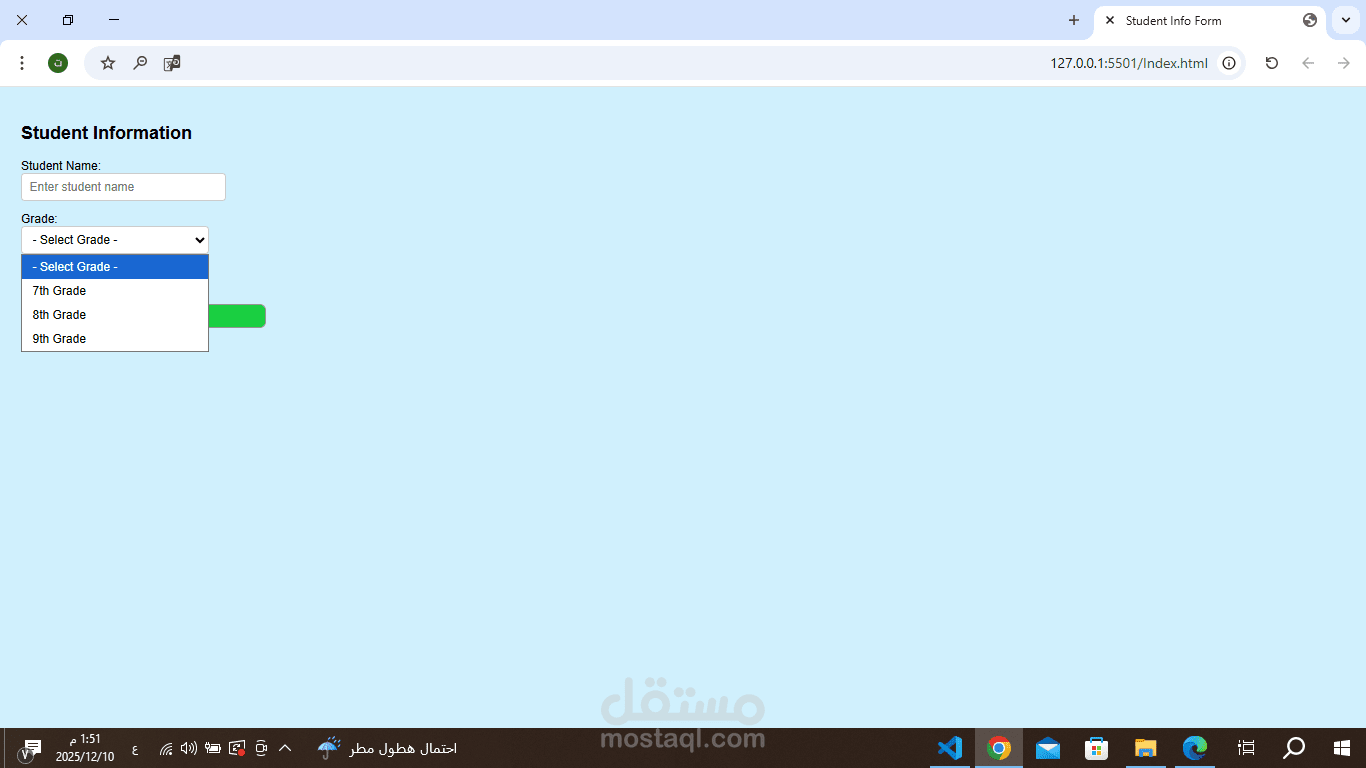The image size is (1366, 768).
Task: Close the Student Info Form tab
Action: [1109, 20]
